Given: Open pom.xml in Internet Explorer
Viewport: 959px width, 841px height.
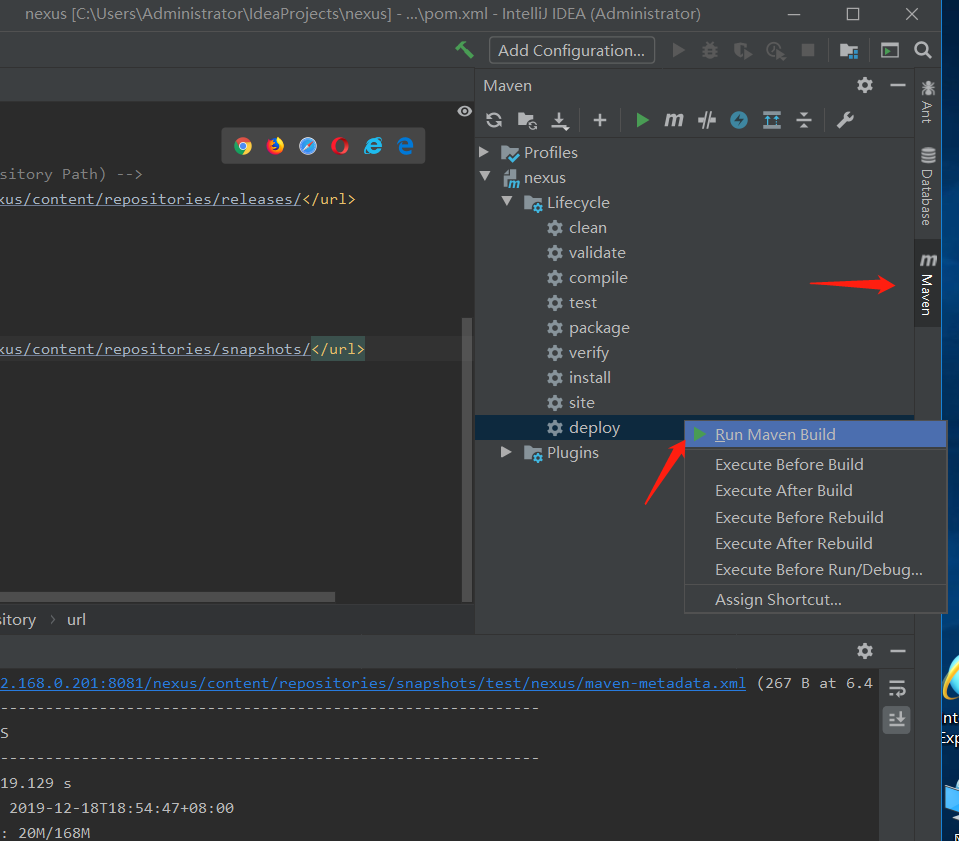Looking at the screenshot, I should [x=372, y=146].
